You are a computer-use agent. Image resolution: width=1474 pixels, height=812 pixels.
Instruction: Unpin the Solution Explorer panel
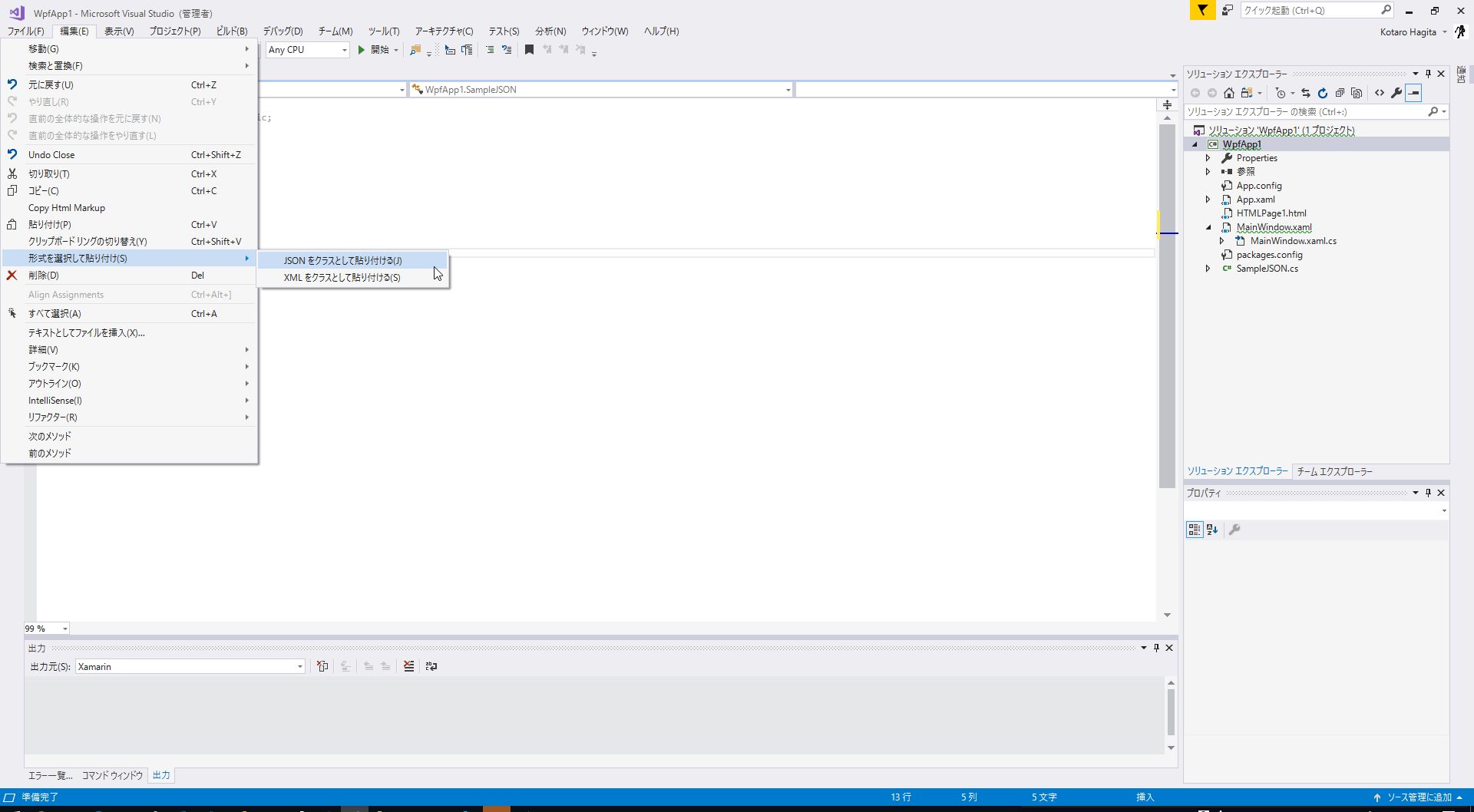[1428, 74]
